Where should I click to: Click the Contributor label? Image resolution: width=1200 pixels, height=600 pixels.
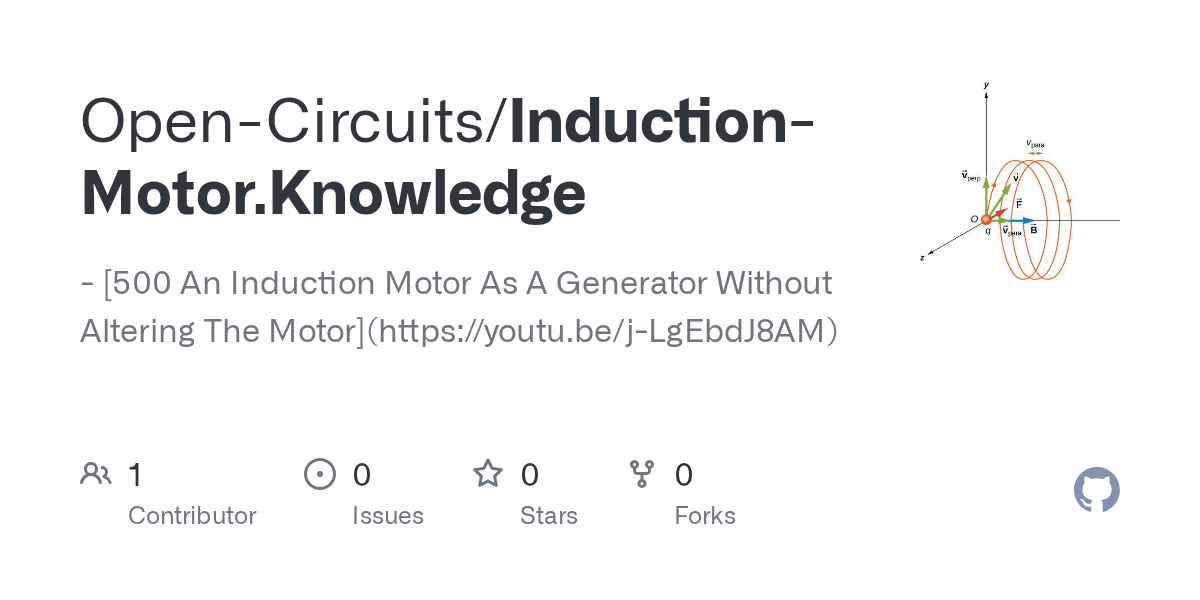click(x=192, y=516)
